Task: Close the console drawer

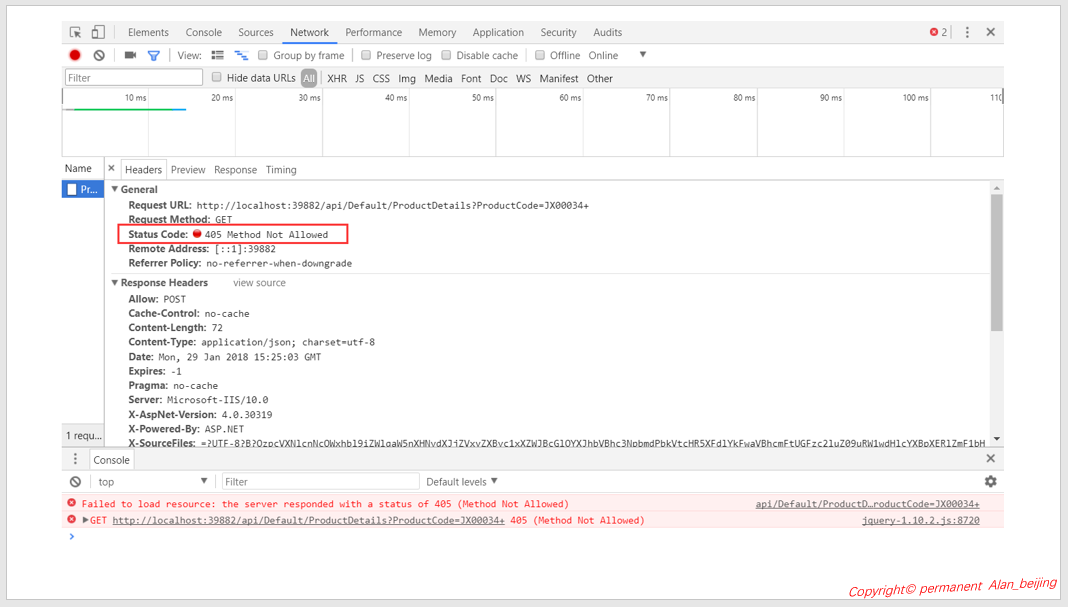Action: (x=990, y=458)
